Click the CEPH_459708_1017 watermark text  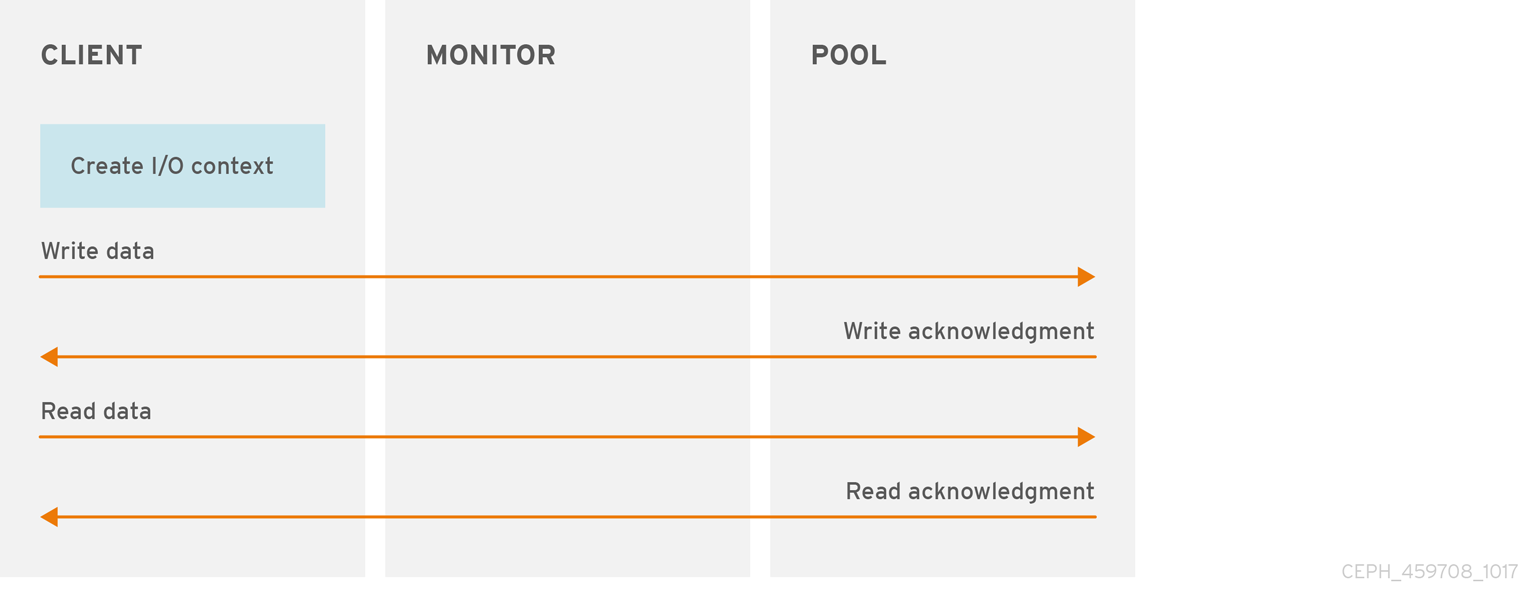(x=1429, y=572)
